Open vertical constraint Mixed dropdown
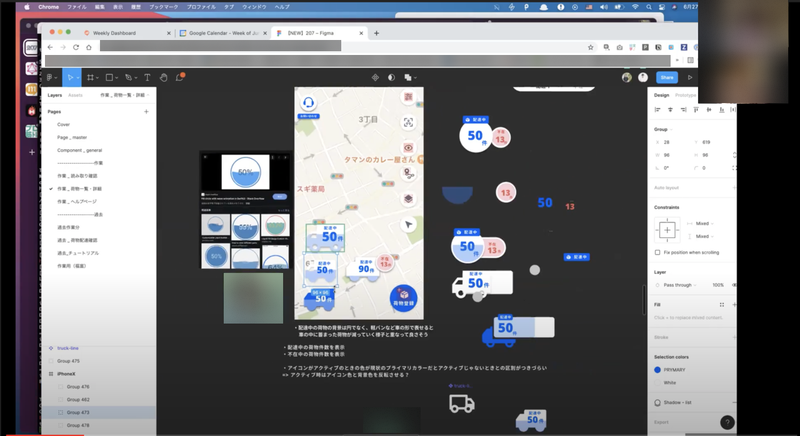This screenshot has height=436, width=800. click(x=704, y=236)
